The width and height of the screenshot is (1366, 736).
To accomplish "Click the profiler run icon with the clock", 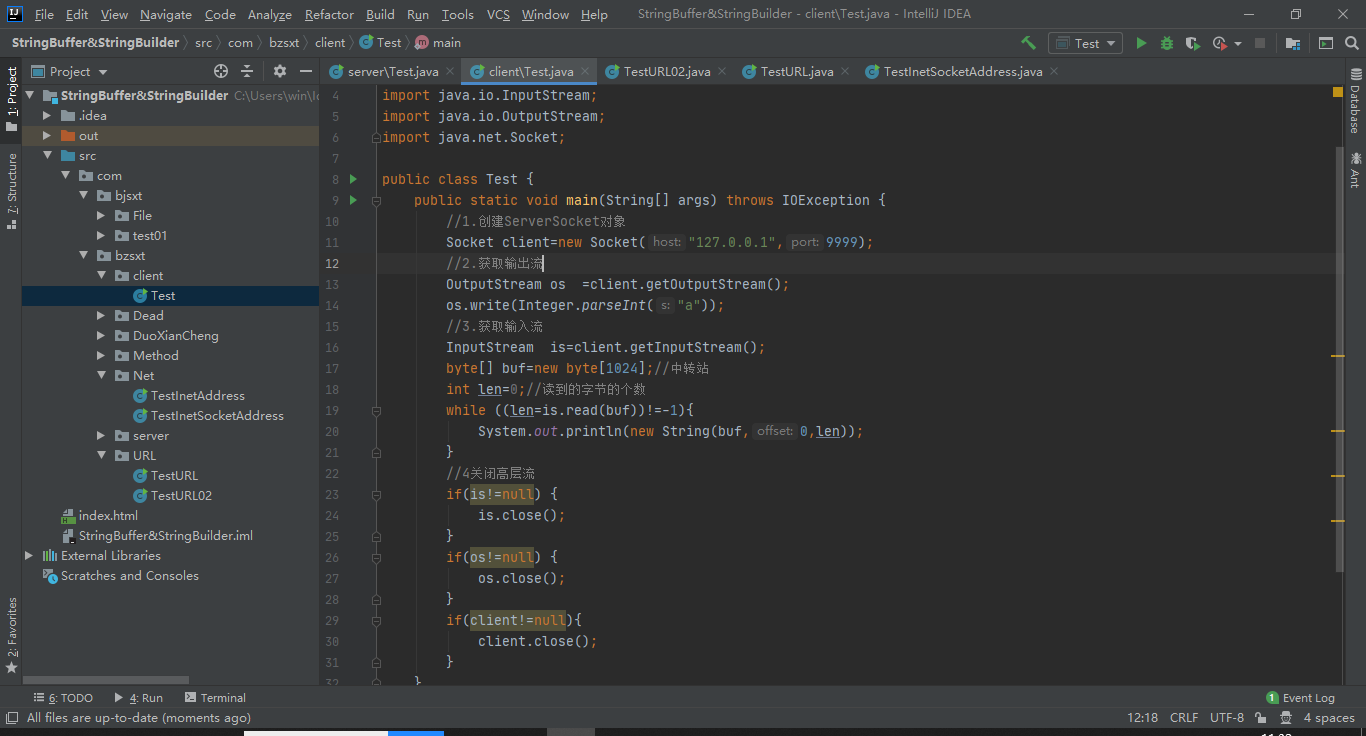I will tap(1219, 43).
